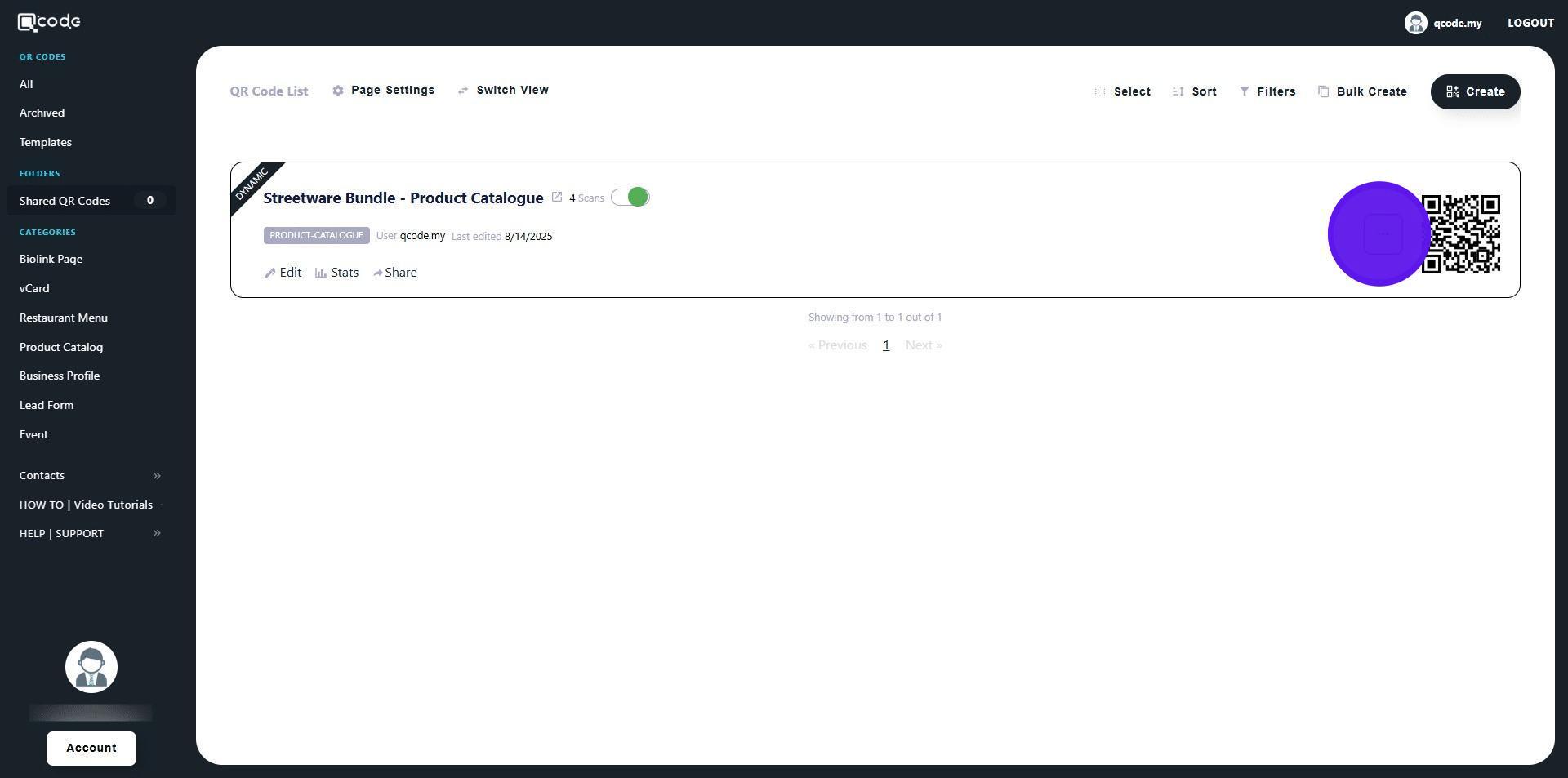Click the qcode logo in the header
1568x778 pixels.
coord(49,22)
